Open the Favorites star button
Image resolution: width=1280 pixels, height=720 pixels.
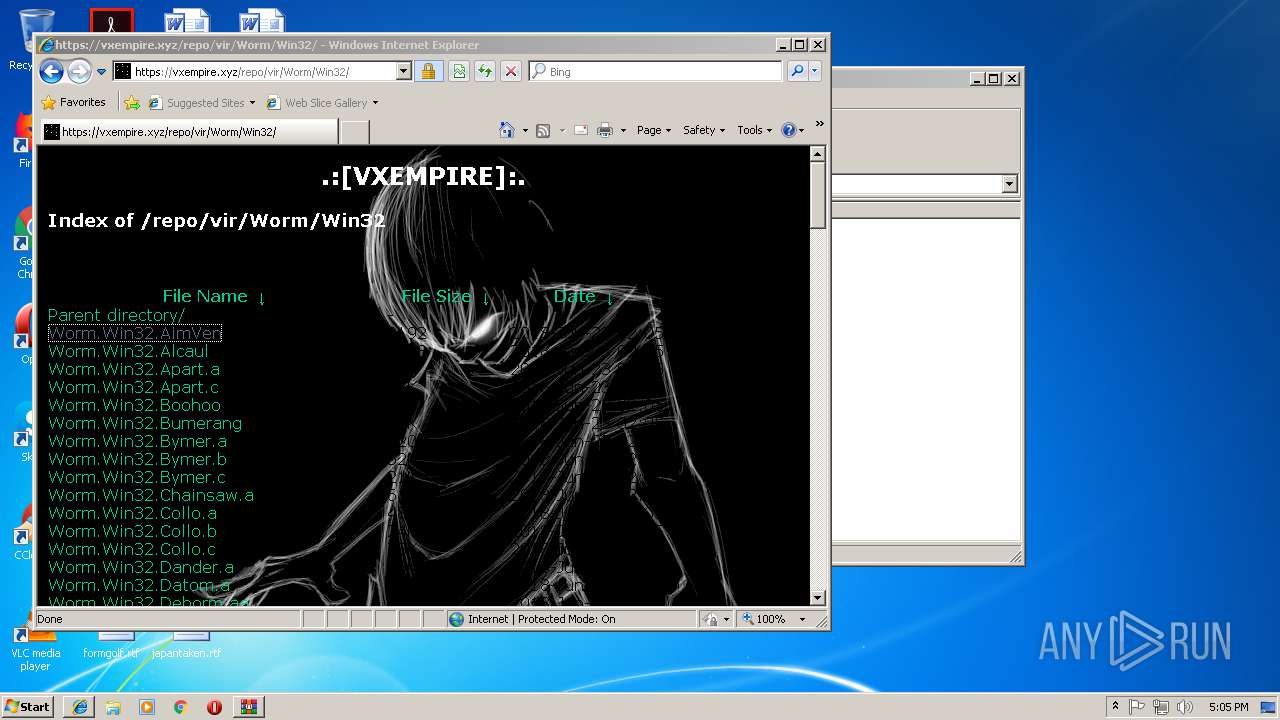(x=73, y=102)
